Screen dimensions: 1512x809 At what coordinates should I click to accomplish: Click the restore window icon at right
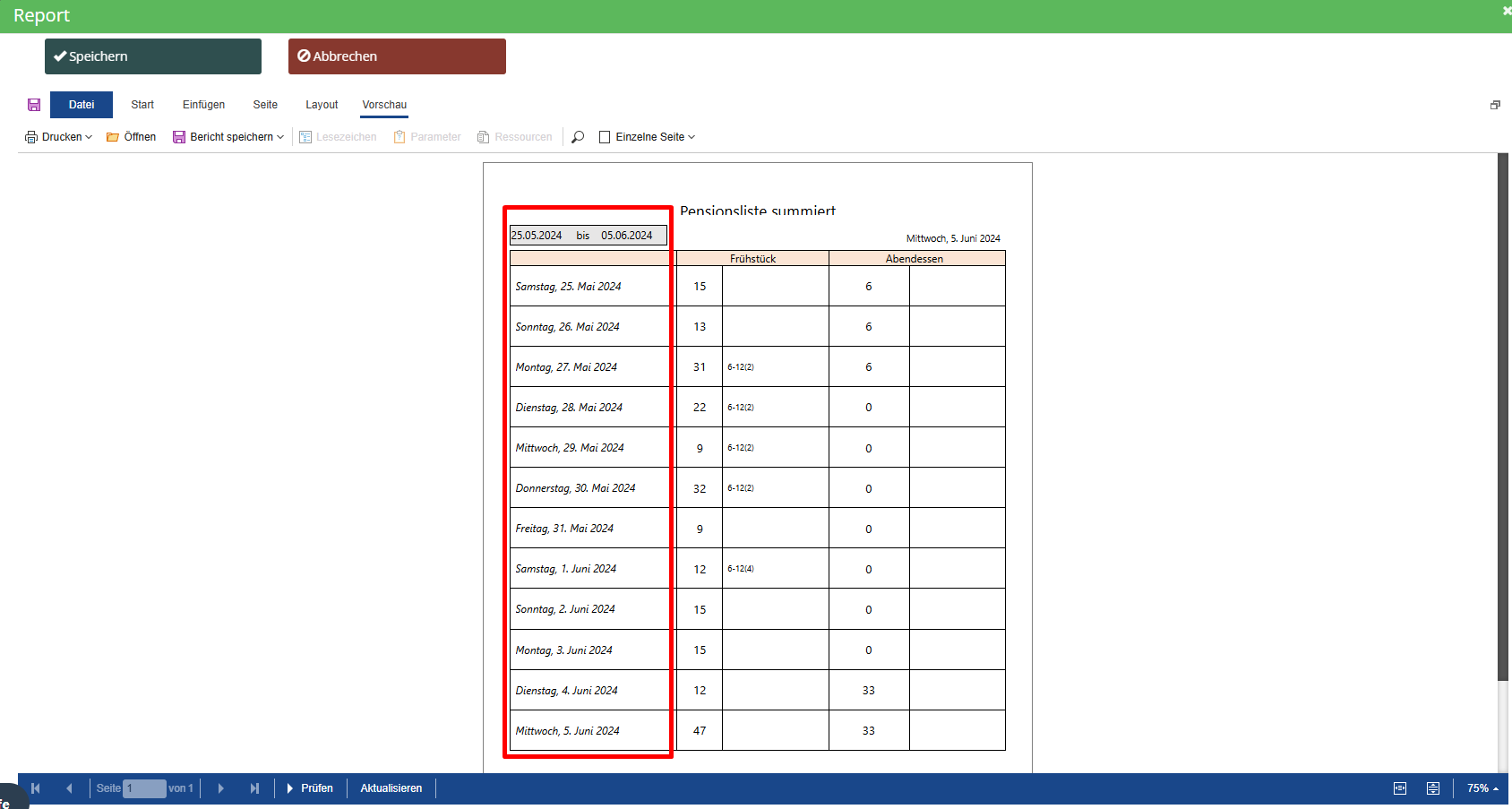1495,105
